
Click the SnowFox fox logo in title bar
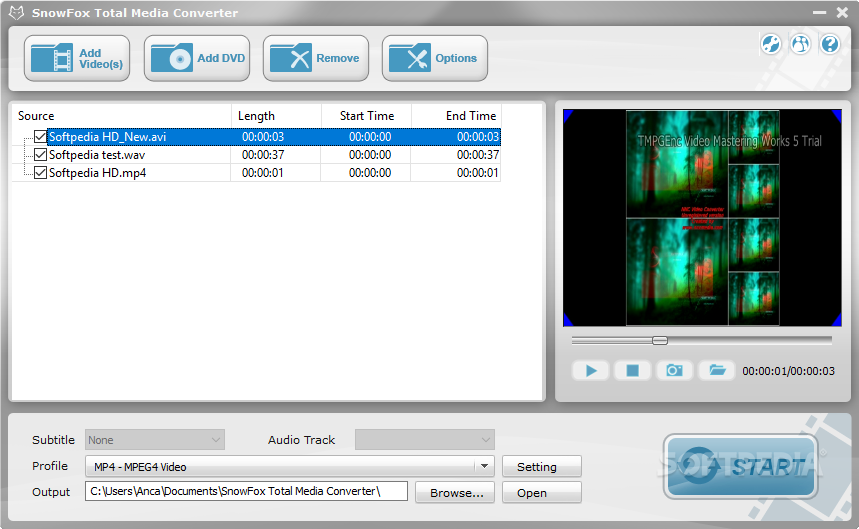[16, 13]
